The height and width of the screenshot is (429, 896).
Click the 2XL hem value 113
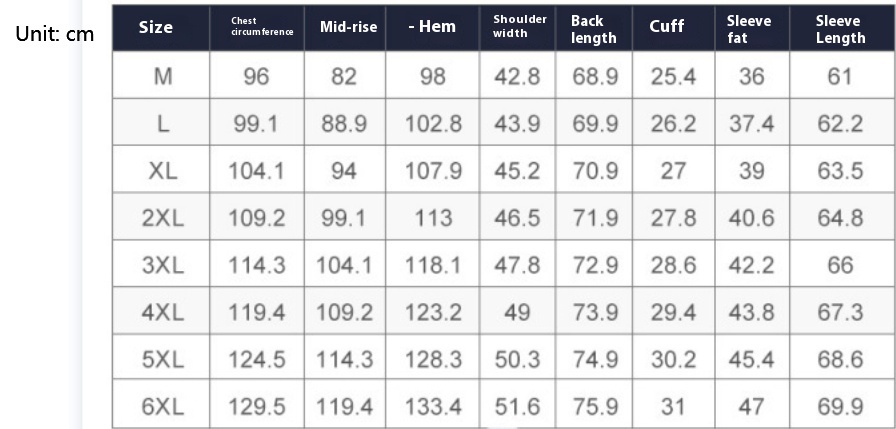[x=433, y=218]
